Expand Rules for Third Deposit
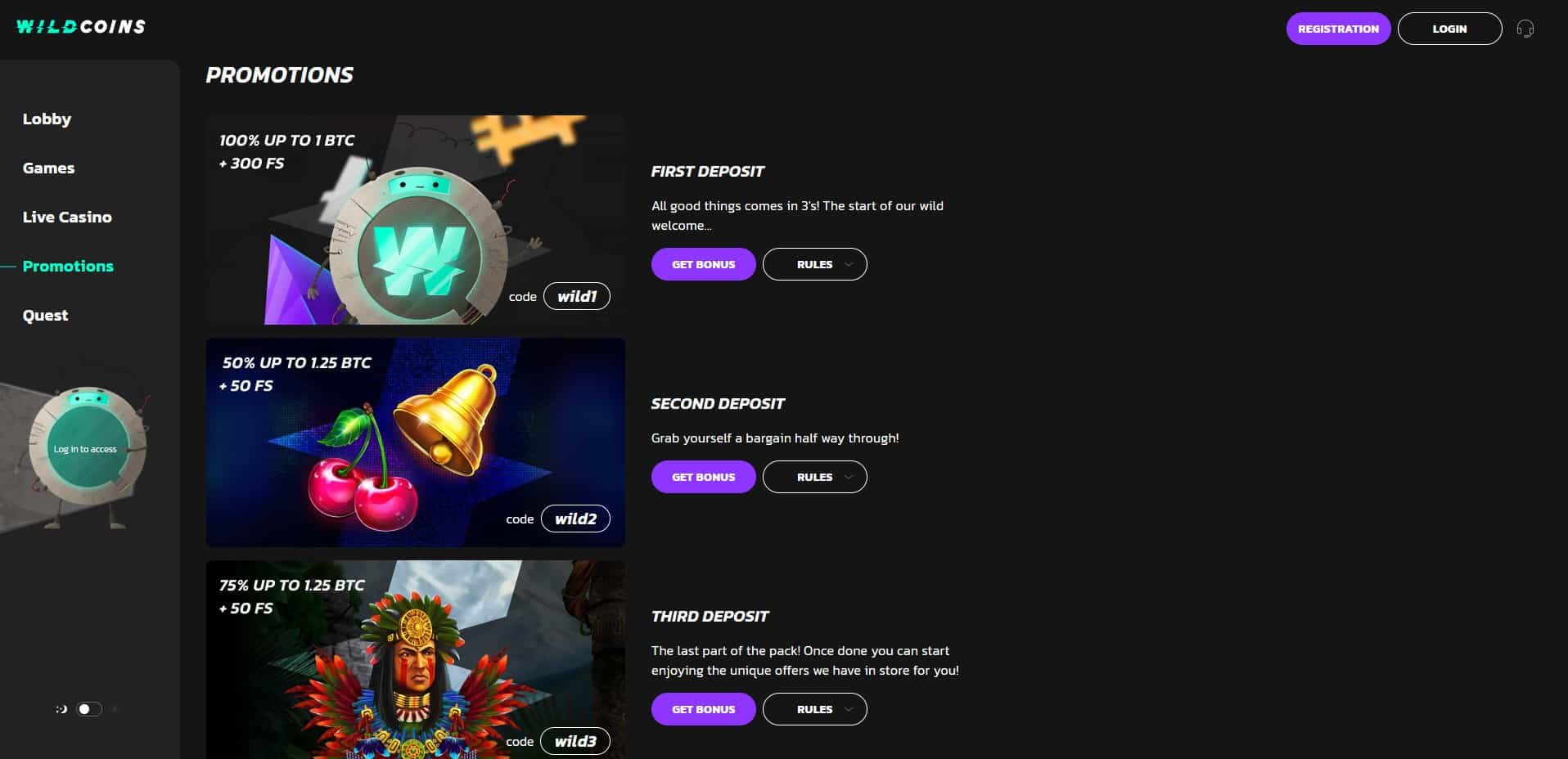The height and width of the screenshot is (759, 1568). click(814, 709)
